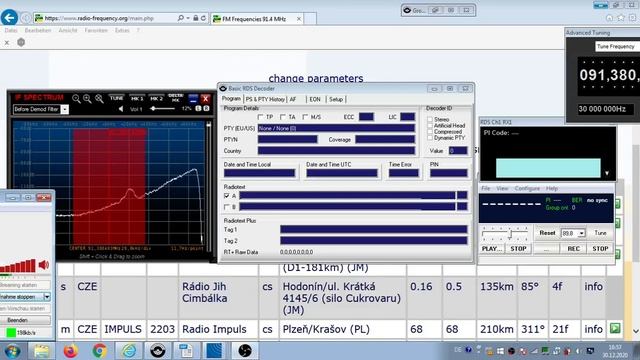Toggle the TA checkbox

click(283, 117)
